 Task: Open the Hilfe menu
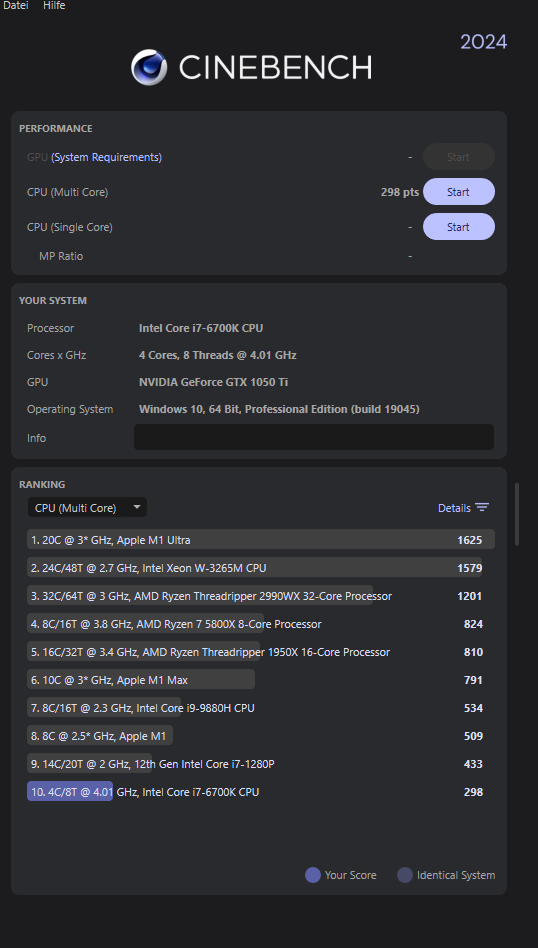click(x=54, y=5)
